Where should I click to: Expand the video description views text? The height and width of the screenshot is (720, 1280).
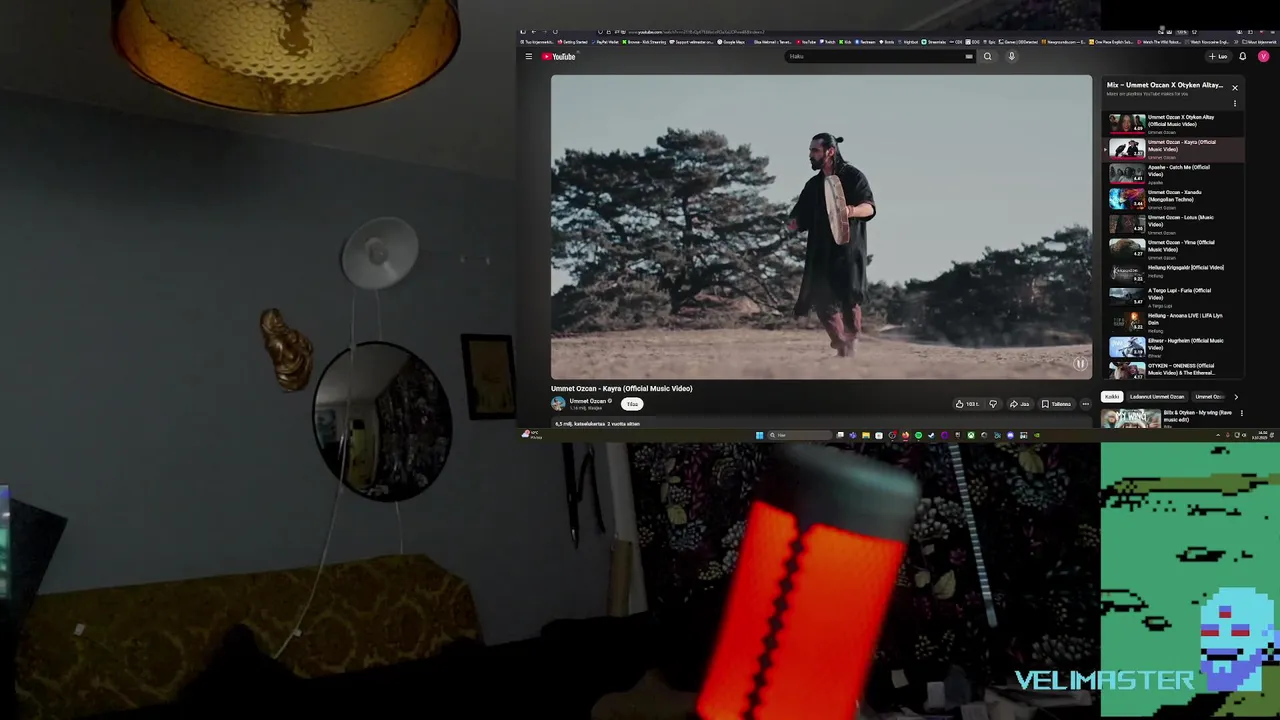pos(597,424)
